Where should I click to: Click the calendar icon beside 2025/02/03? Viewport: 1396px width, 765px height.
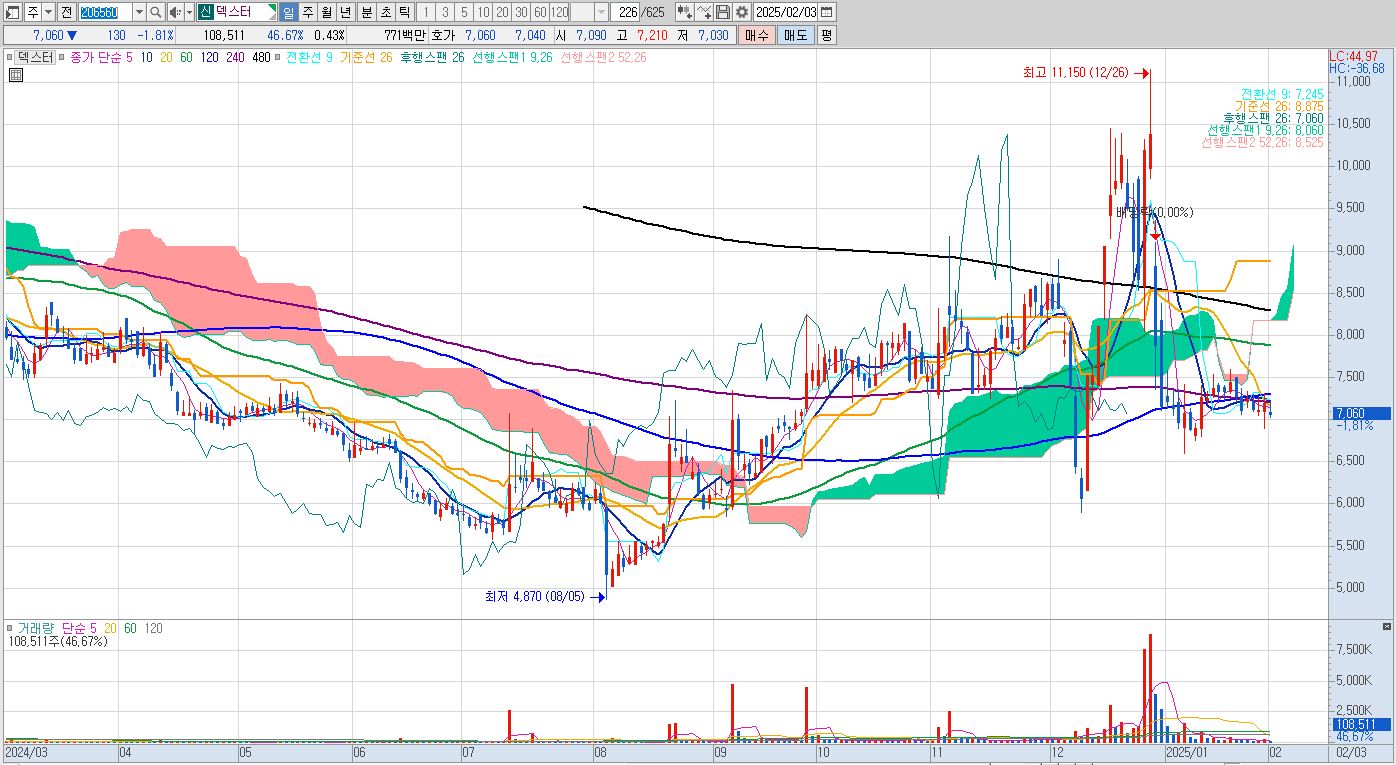coord(826,12)
